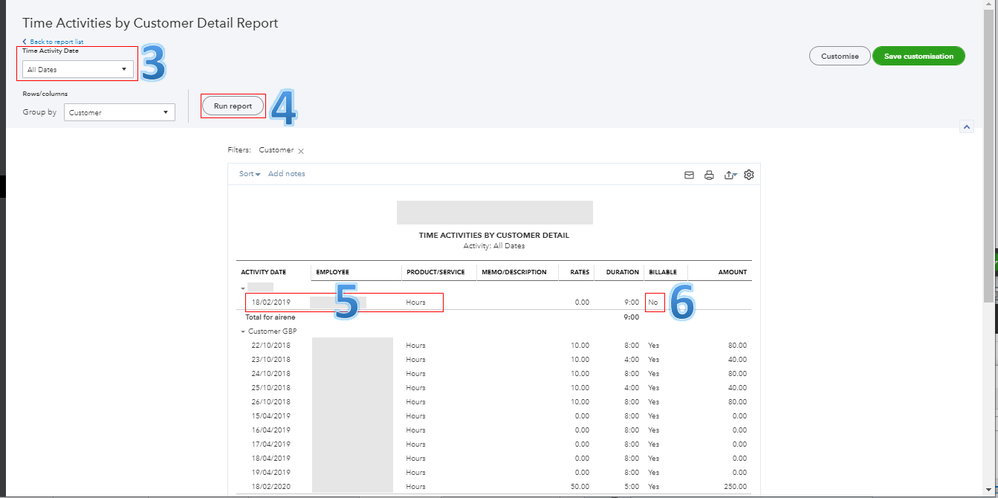998x498 pixels.
Task: Click the 16/04/2019 activity date
Action: tap(272, 430)
